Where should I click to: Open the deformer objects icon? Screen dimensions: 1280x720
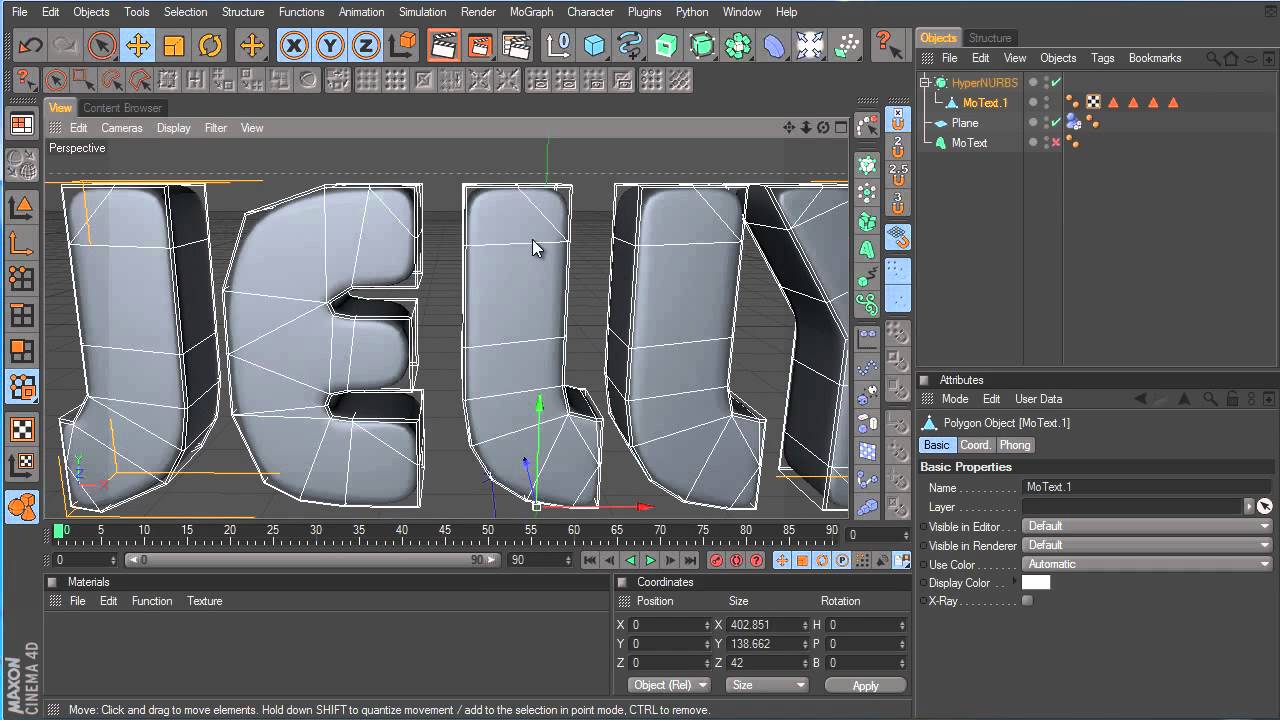coord(775,45)
